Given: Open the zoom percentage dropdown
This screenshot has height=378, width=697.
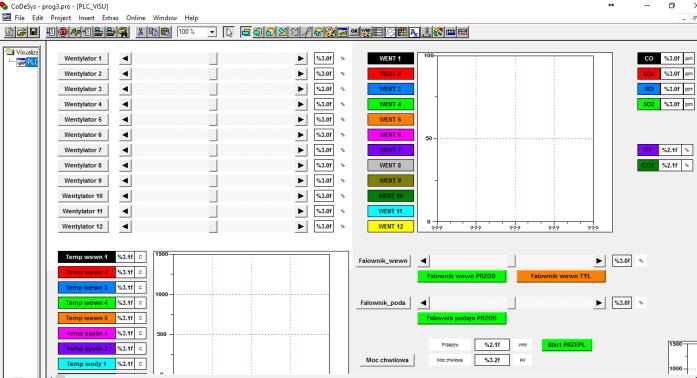Looking at the screenshot, I should coord(212,32).
